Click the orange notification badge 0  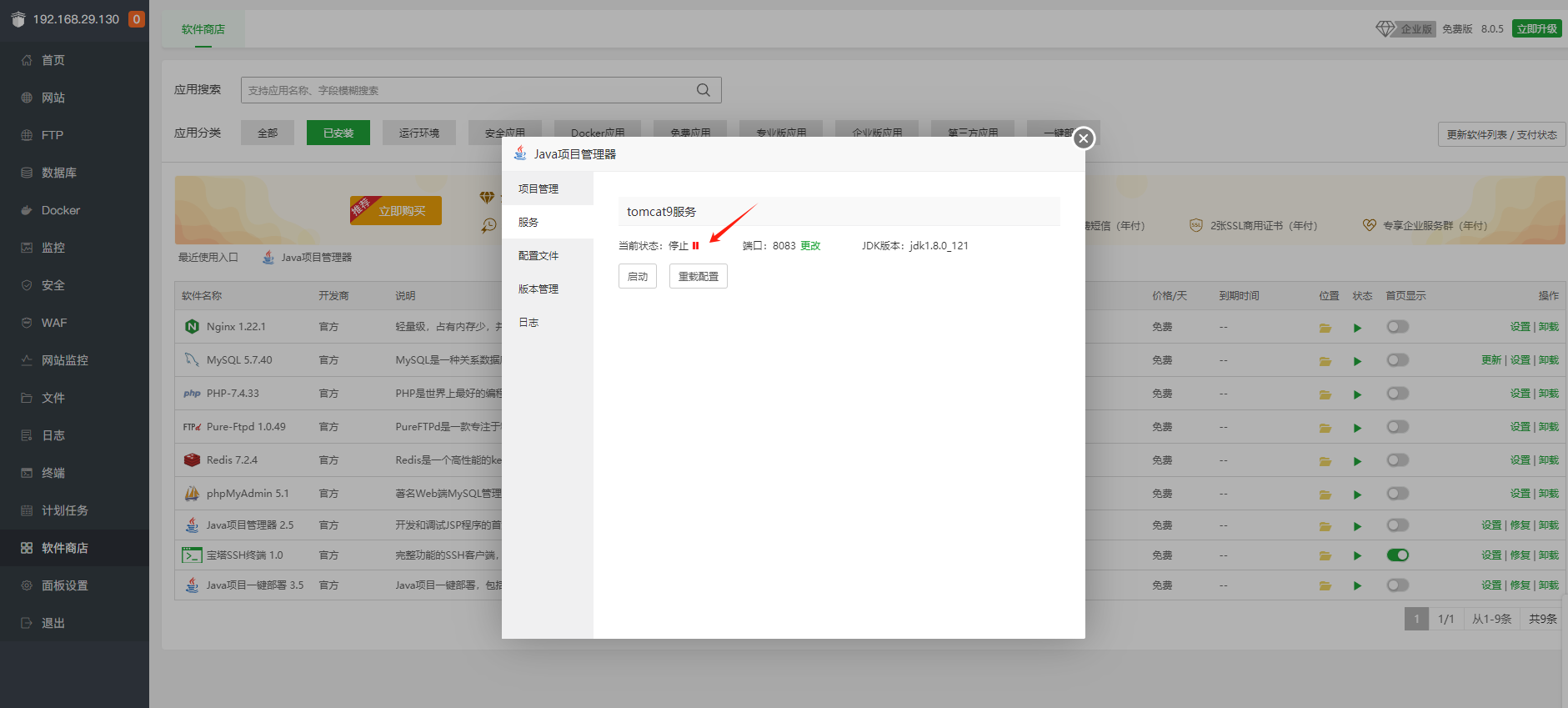click(137, 19)
